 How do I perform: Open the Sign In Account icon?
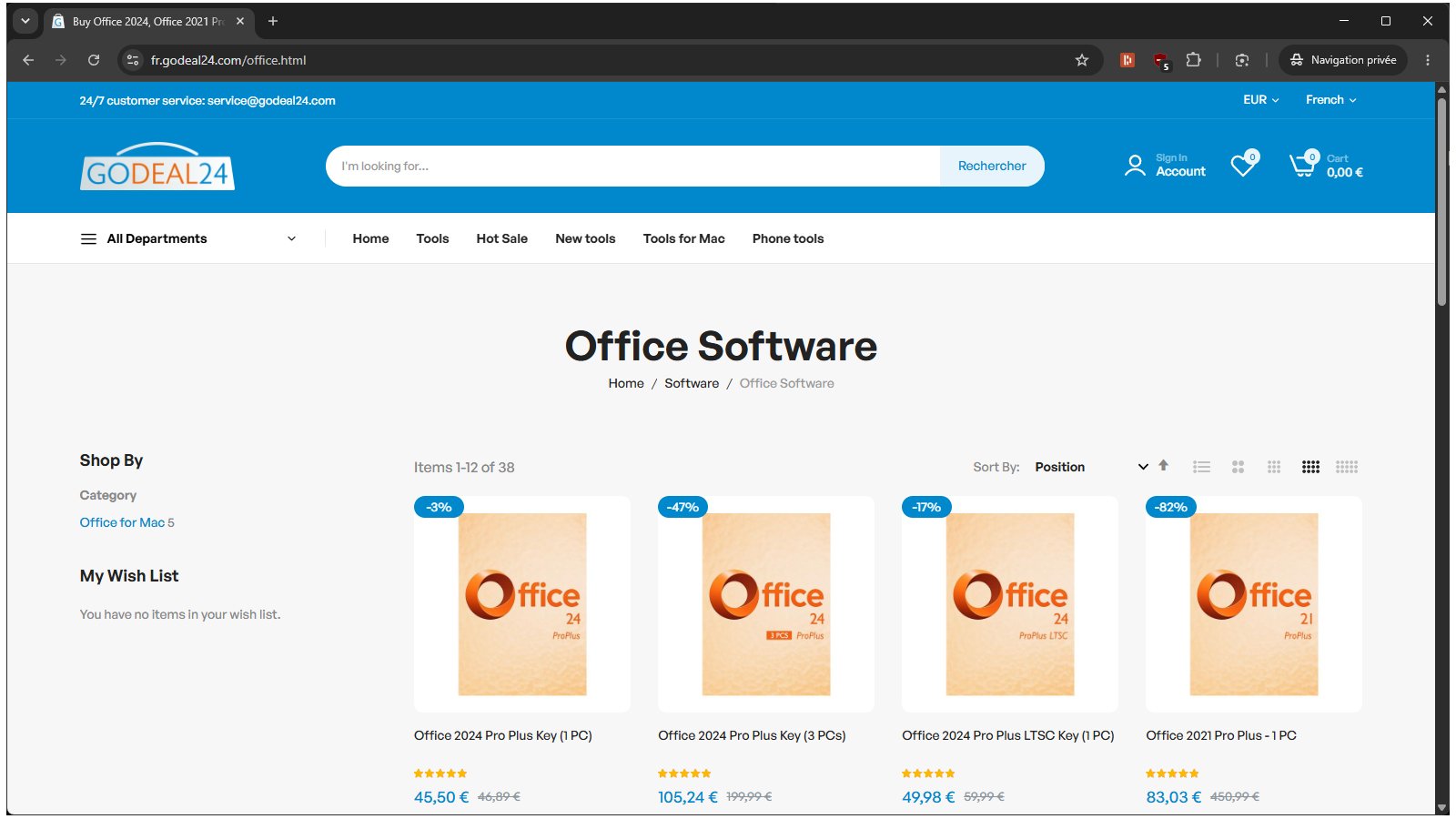tap(1135, 166)
